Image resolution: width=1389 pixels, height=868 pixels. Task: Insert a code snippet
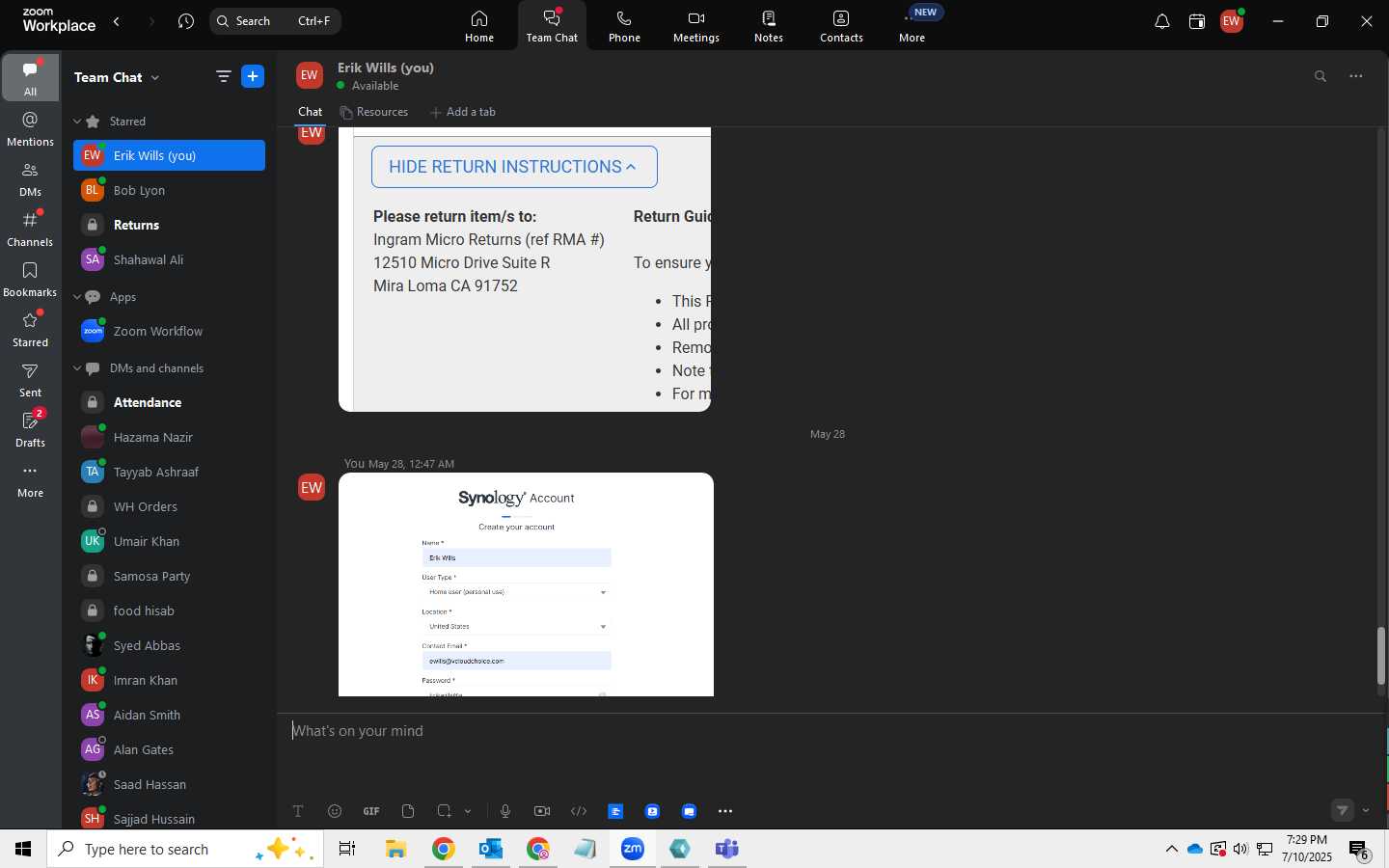579,811
